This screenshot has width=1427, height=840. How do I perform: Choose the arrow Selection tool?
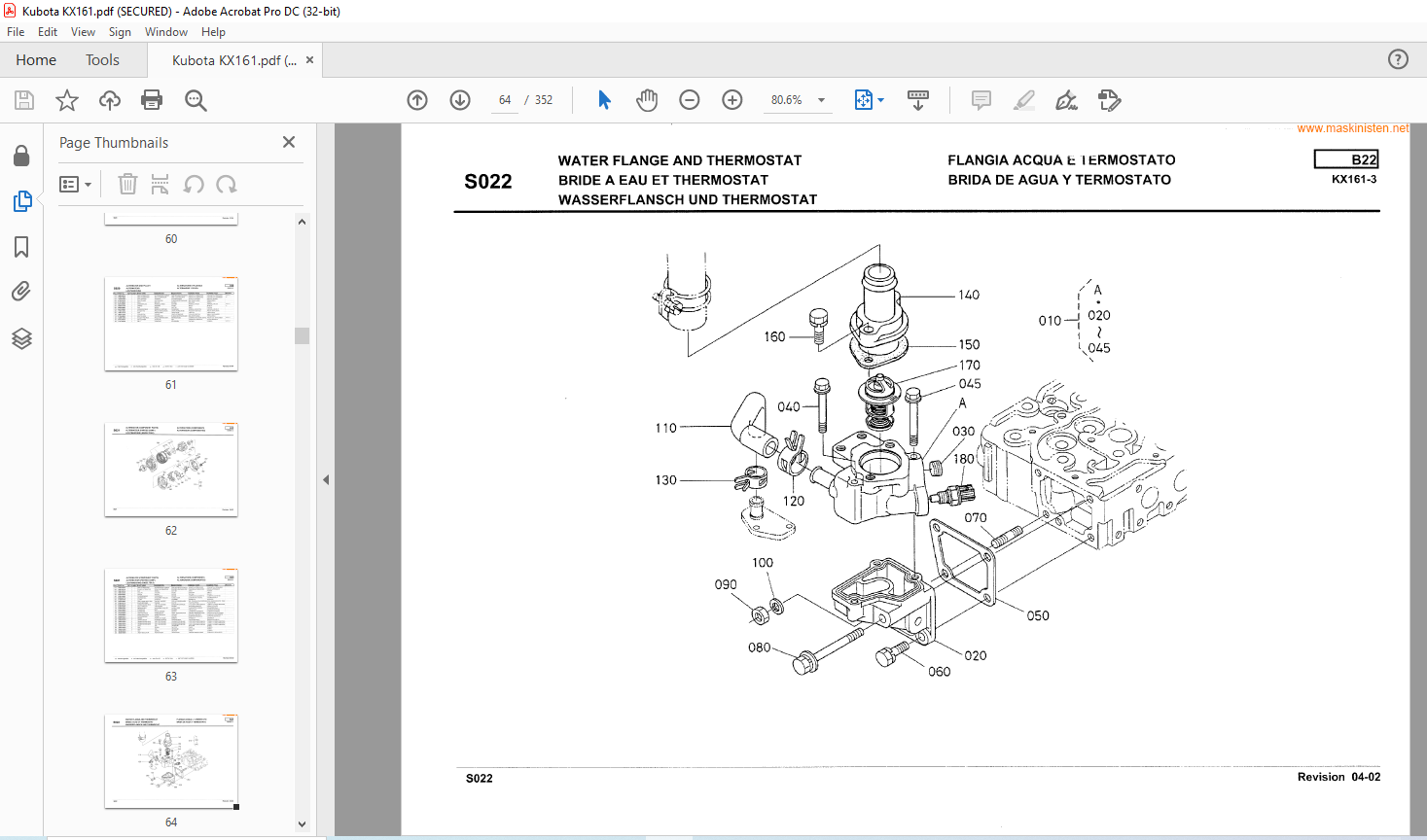point(604,100)
